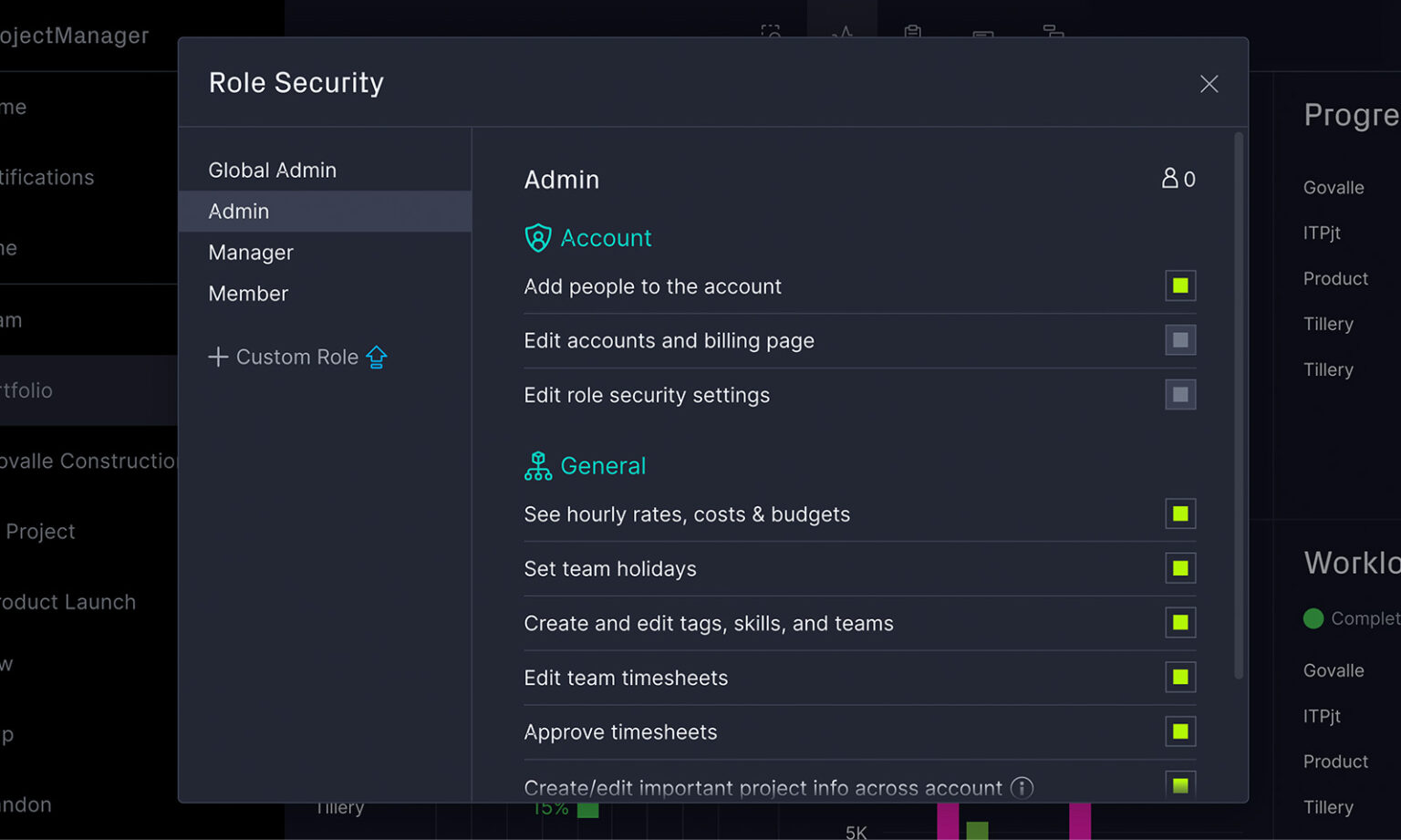This screenshot has width=1401, height=840.
Task: Enable 'Edit role security settings' checkbox
Action: pyautogui.click(x=1180, y=395)
